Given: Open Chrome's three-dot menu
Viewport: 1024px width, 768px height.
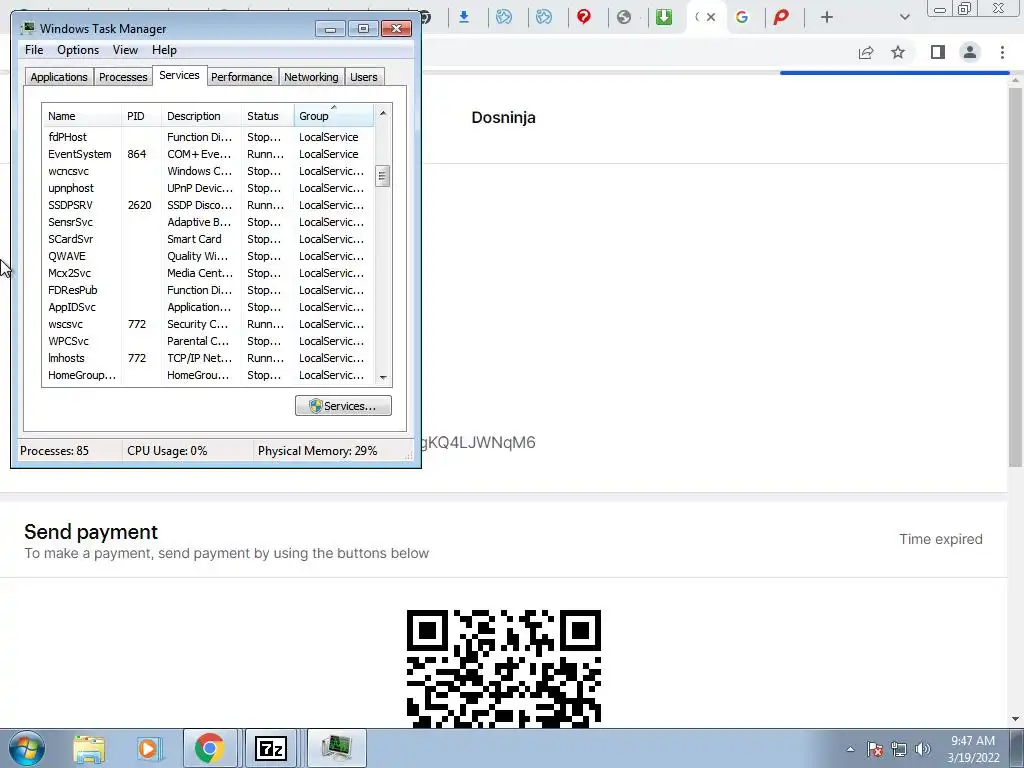Looking at the screenshot, I should coord(1002,52).
